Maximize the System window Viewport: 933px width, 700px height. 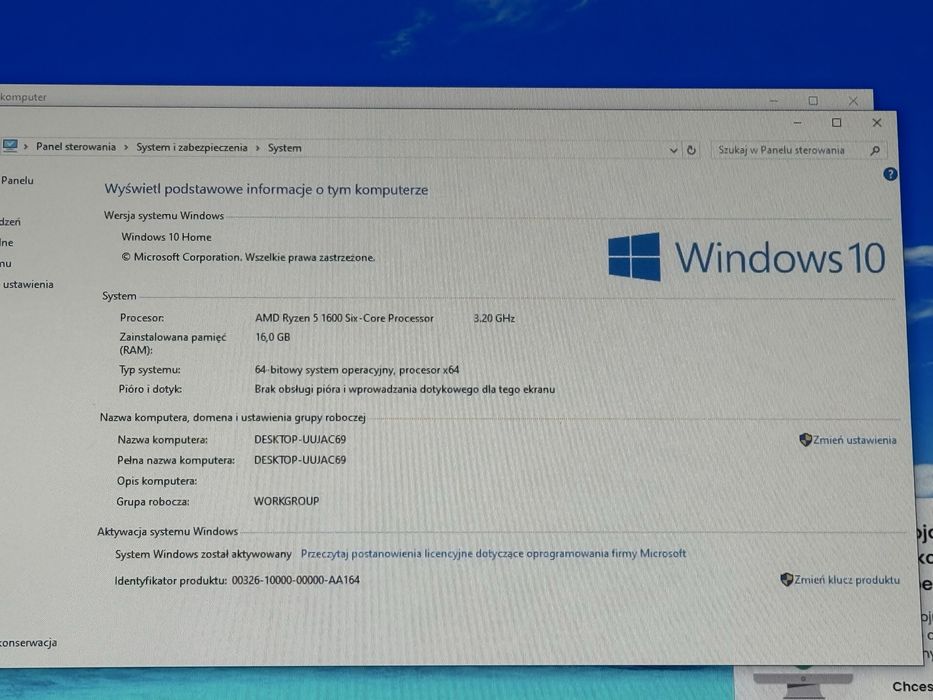837,123
